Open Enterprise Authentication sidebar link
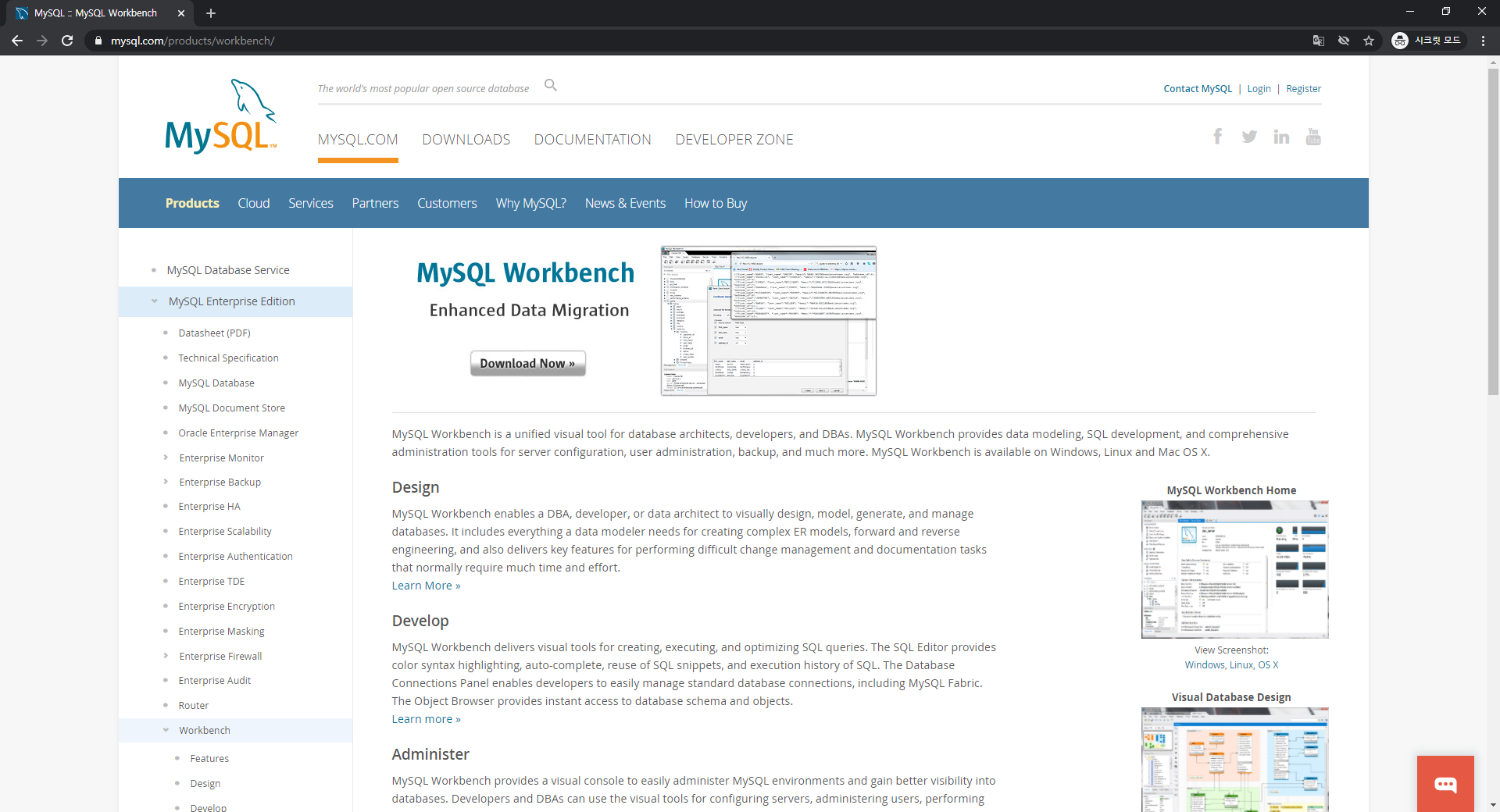 235,556
